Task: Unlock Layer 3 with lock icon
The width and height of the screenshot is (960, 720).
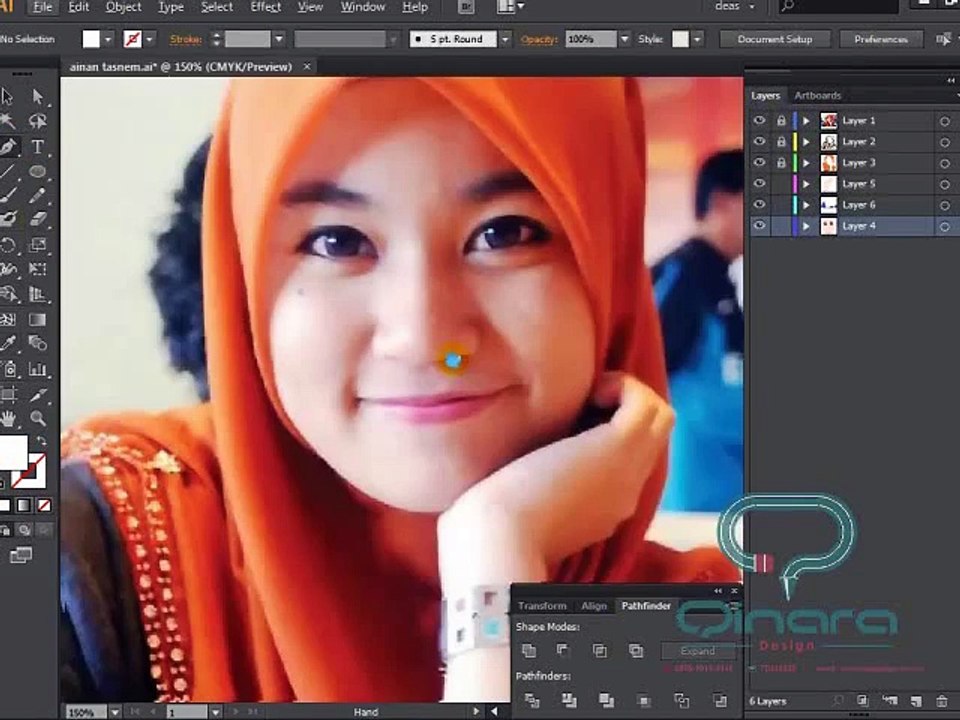Action: 781,162
